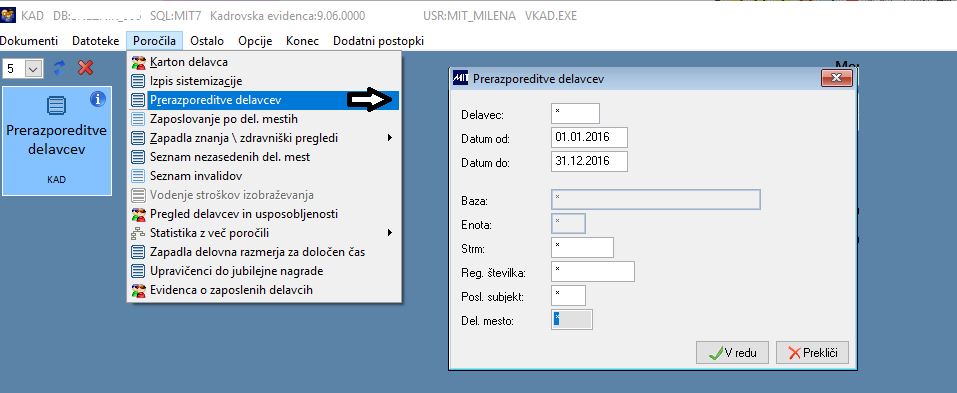The height and width of the screenshot is (393, 957).
Task: Click the KAD application icon in title bar
Action: coord(8,15)
